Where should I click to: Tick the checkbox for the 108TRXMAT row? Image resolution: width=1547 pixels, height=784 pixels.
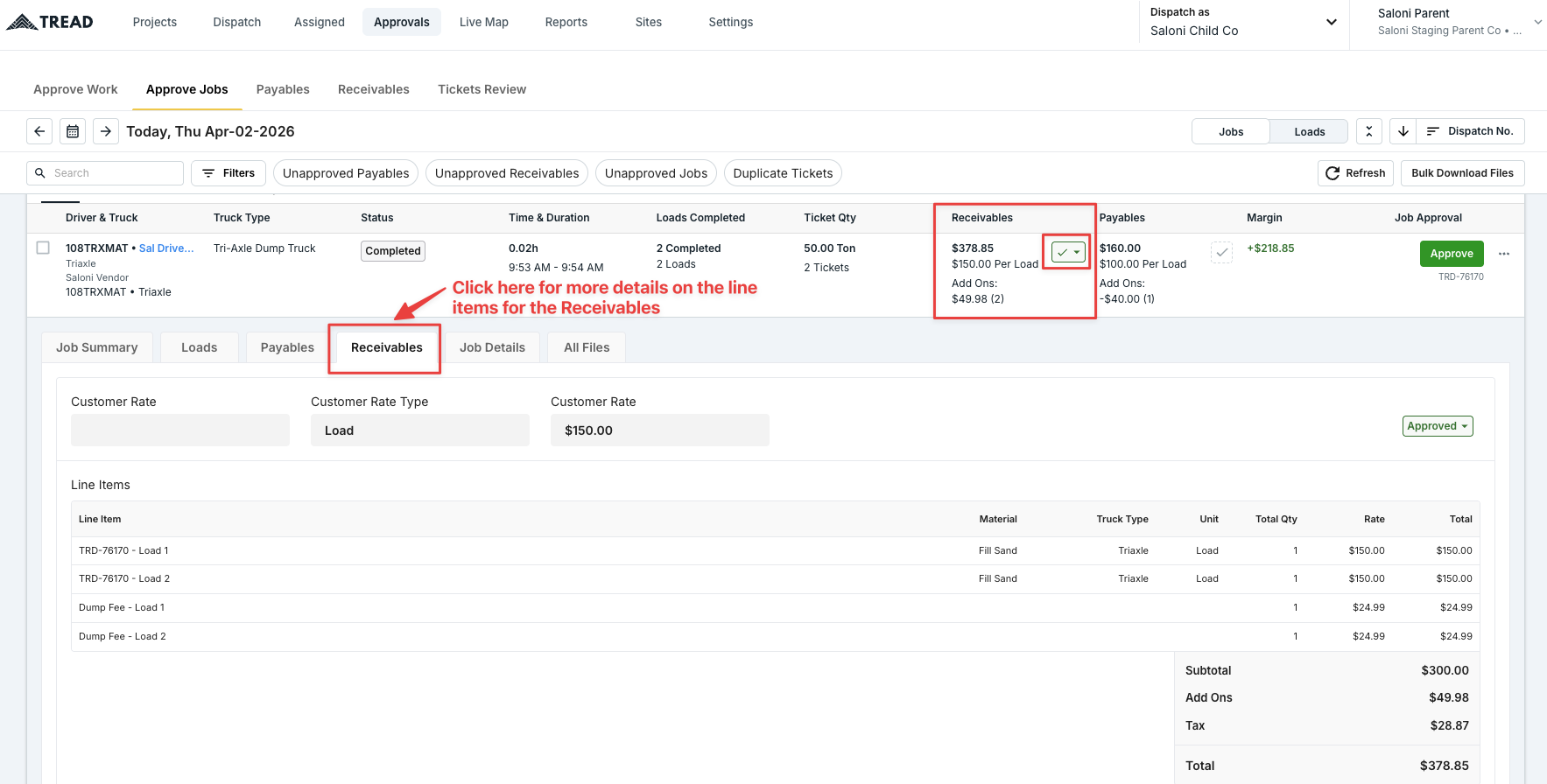click(43, 248)
